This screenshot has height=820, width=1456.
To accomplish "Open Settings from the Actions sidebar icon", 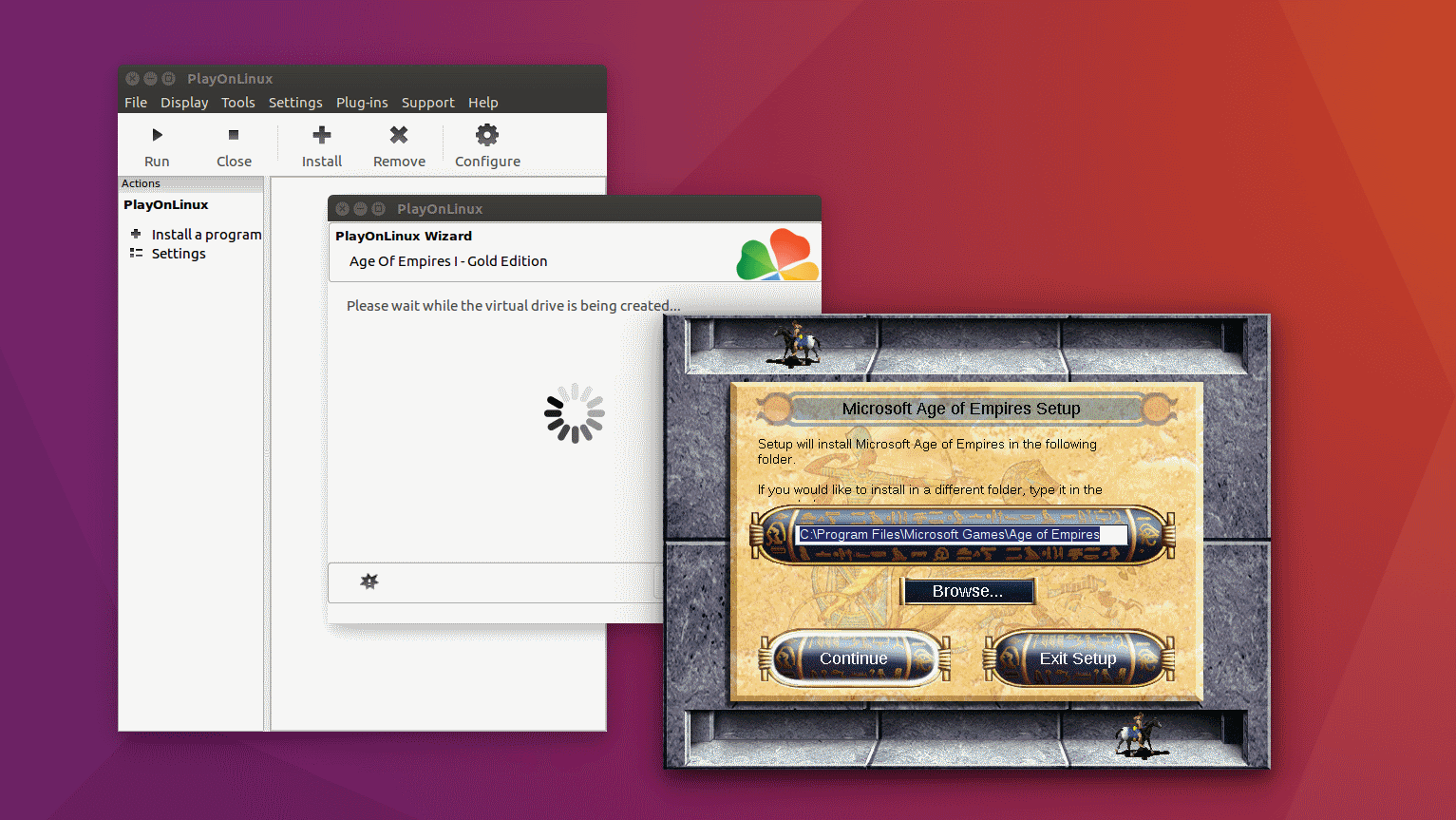I will [136, 253].
